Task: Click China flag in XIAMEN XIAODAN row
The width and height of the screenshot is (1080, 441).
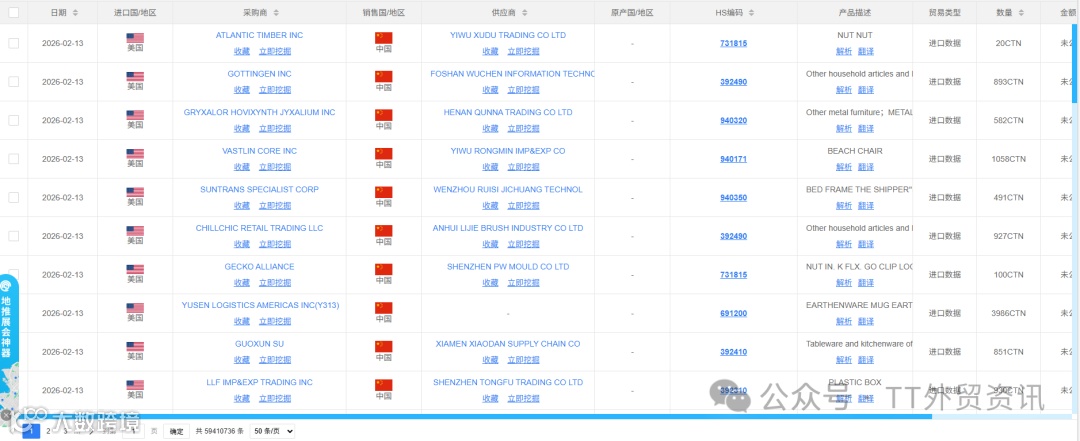Action: [384, 347]
